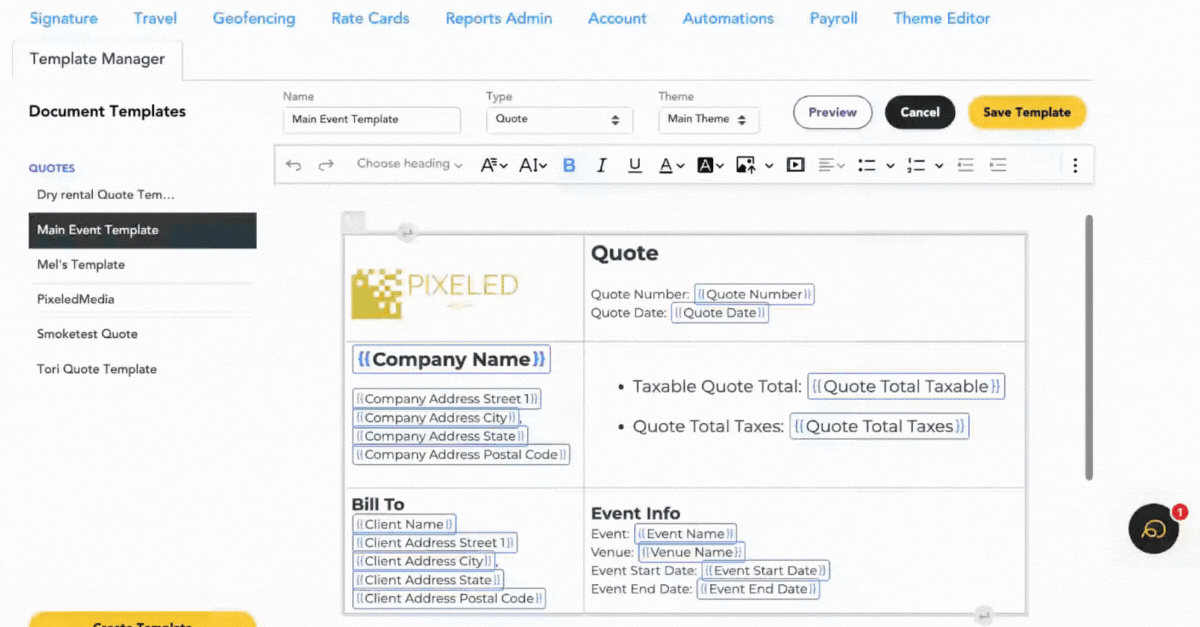
Task: Toggle Underline formatting
Action: (x=634, y=165)
